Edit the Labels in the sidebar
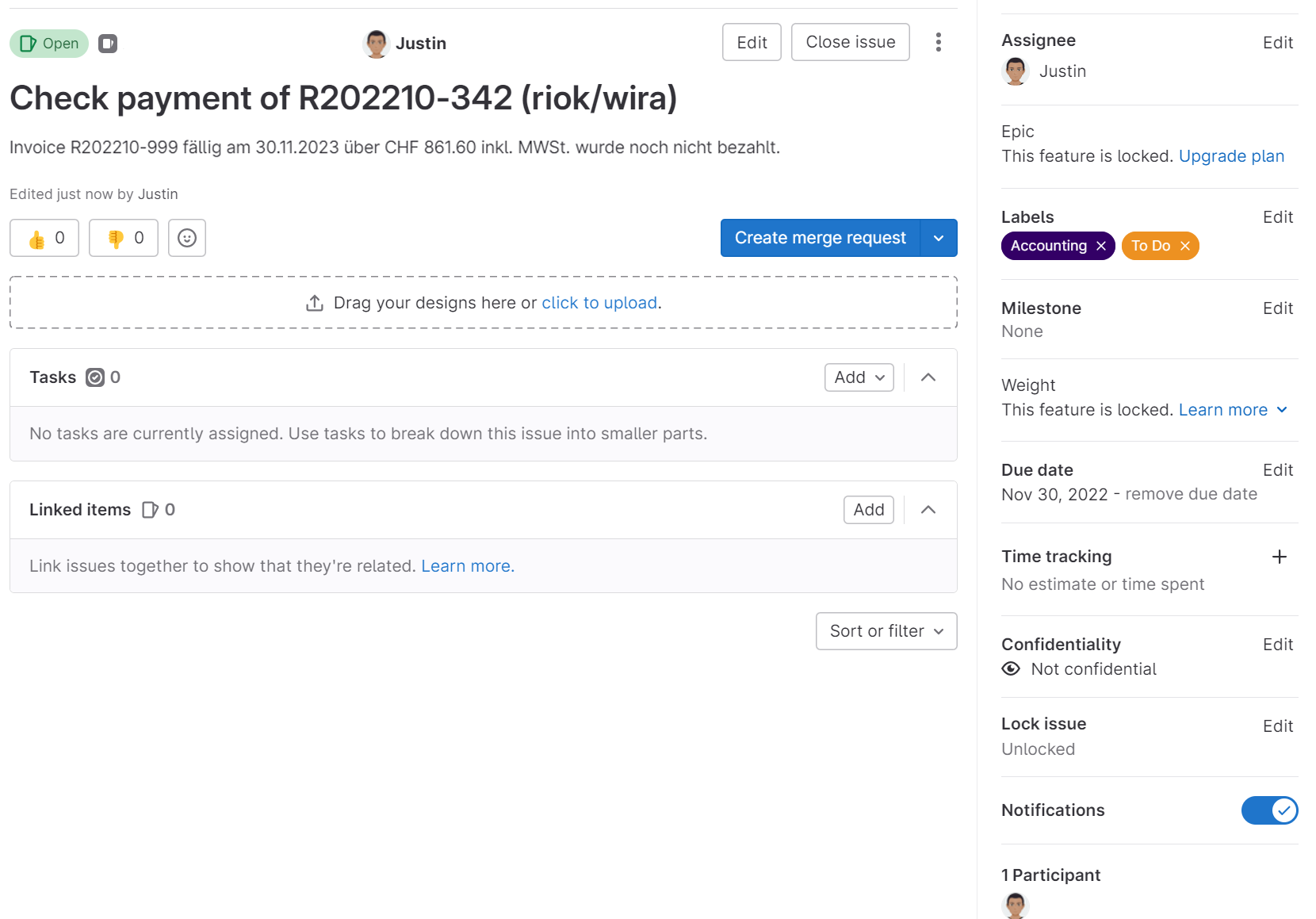1316x919 pixels. 1277,217
